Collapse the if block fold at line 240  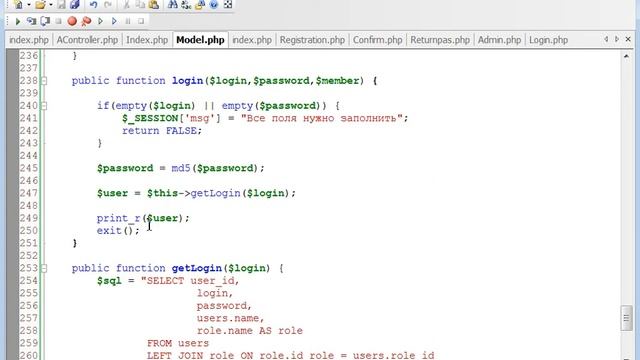click(44, 106)
